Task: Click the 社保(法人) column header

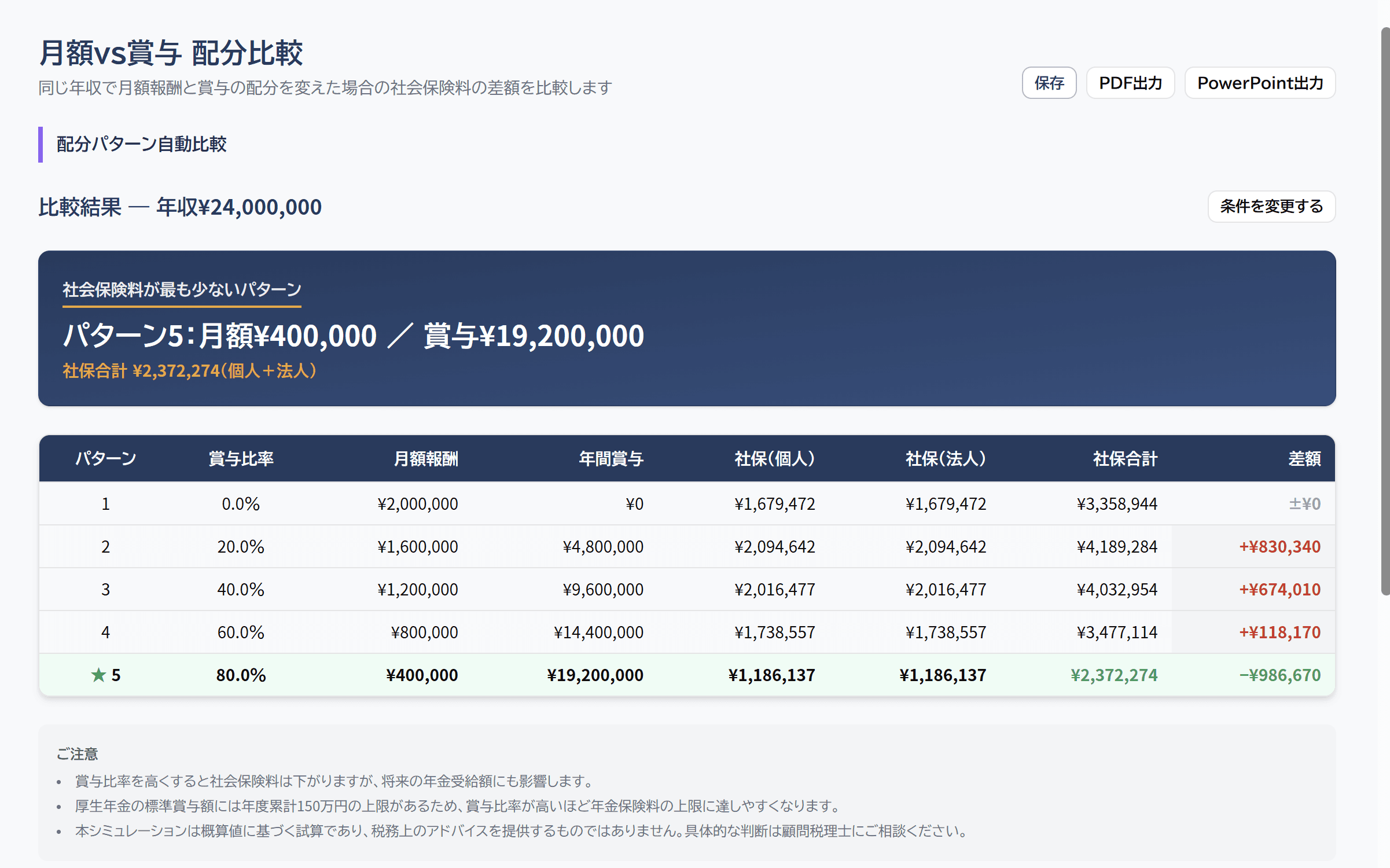Action: tap(946, 458)
